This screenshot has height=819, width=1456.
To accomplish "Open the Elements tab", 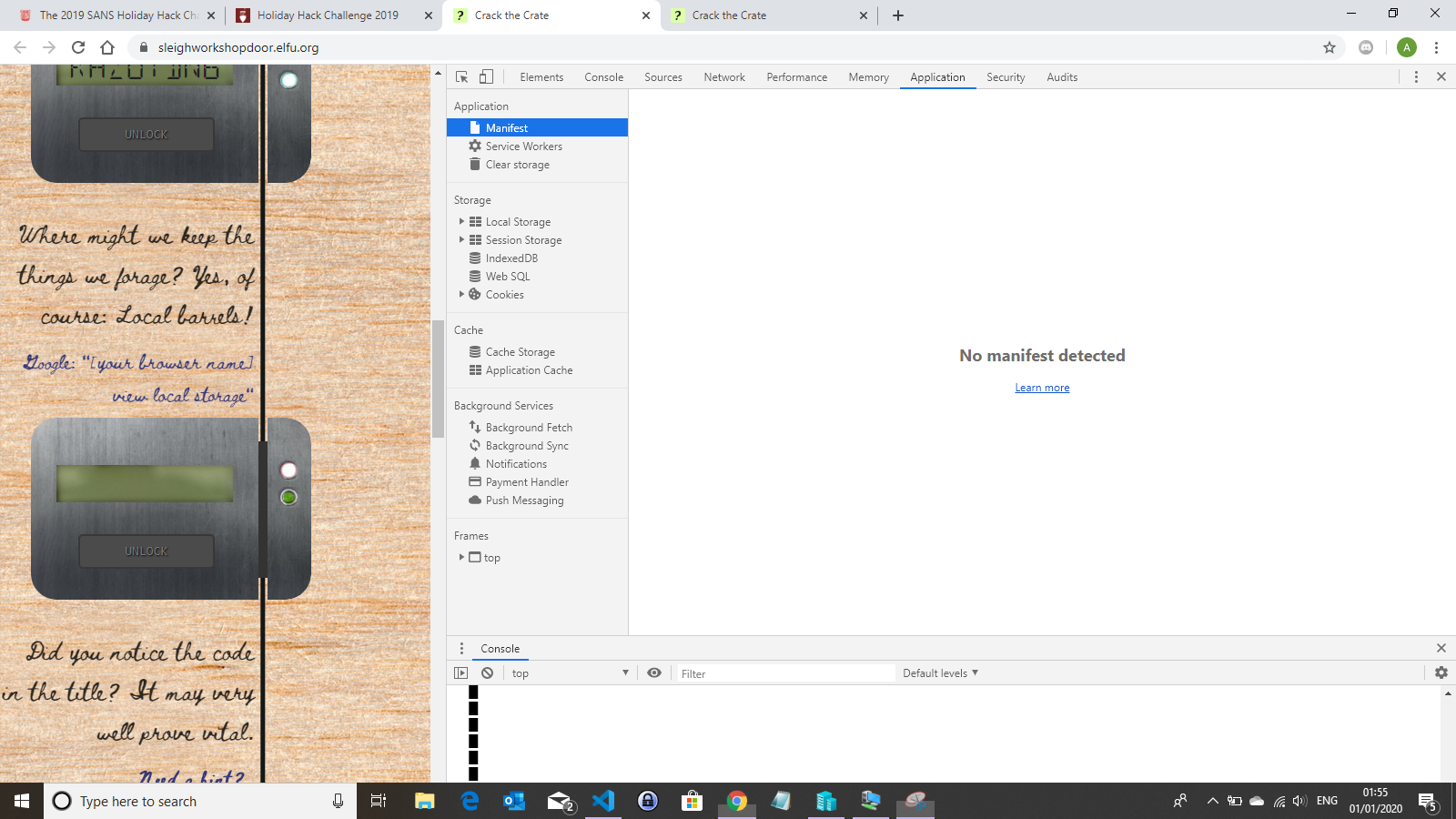I will 541,77.
